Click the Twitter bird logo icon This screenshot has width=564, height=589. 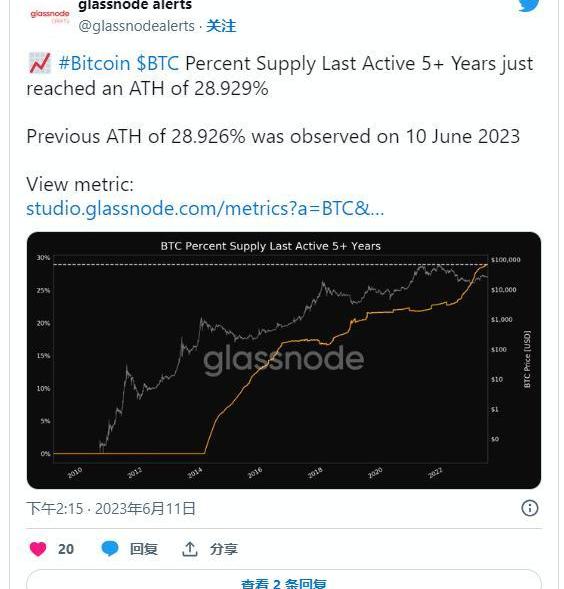529,5
